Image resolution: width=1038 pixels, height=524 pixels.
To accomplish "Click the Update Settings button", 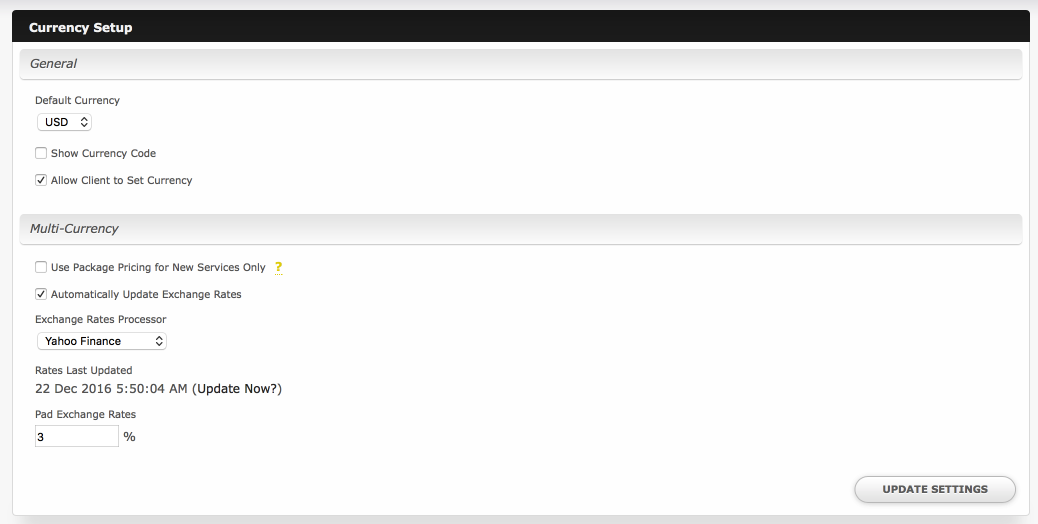I will click(x=935, y=489).
